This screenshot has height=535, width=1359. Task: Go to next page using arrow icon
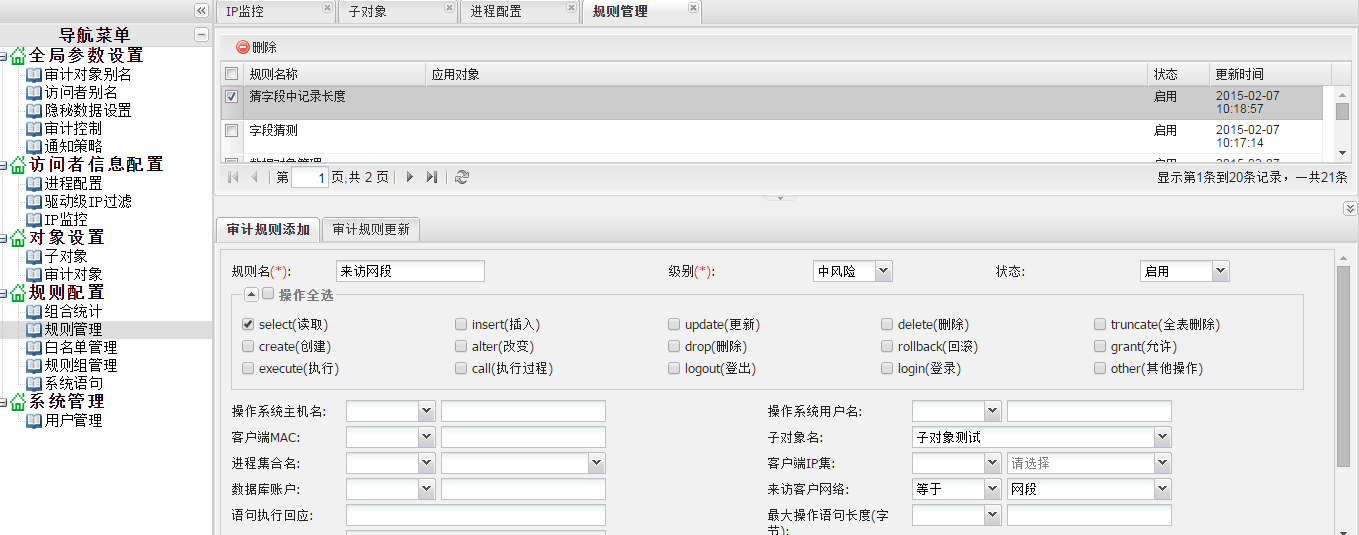click(410, 177)
